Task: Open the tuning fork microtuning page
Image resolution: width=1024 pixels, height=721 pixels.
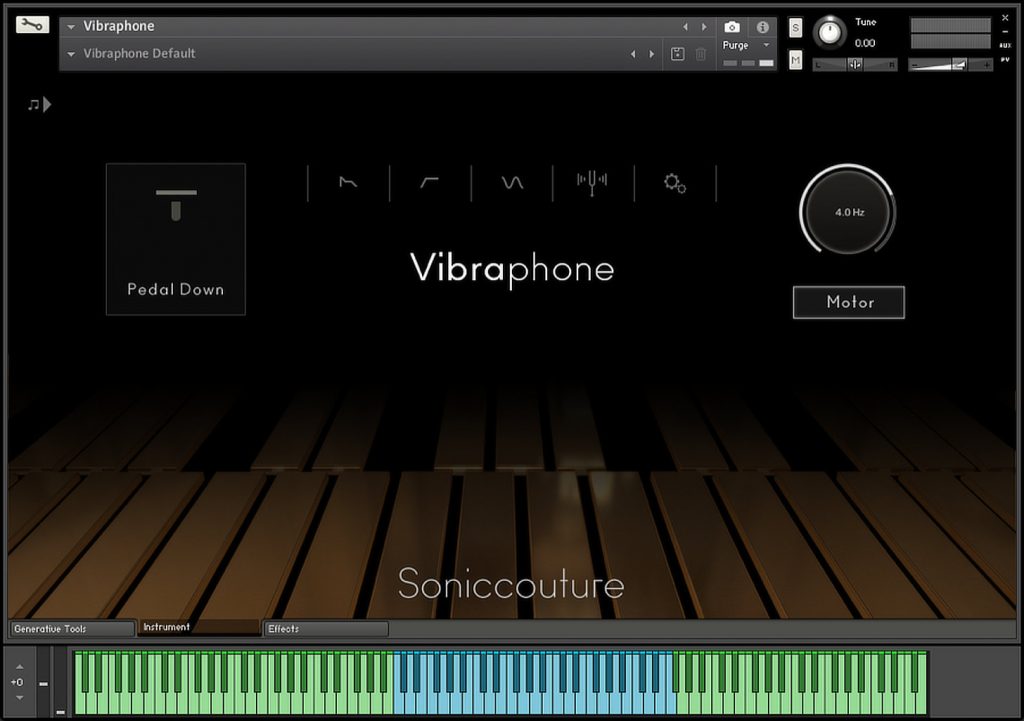Action: click(590, 183)
